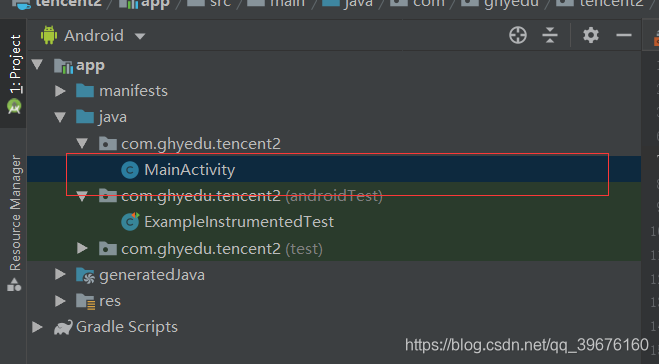The width and height of the screenshot is (659, 364).
Task: Click the (test) package folder icon
Action: (108, 248)
